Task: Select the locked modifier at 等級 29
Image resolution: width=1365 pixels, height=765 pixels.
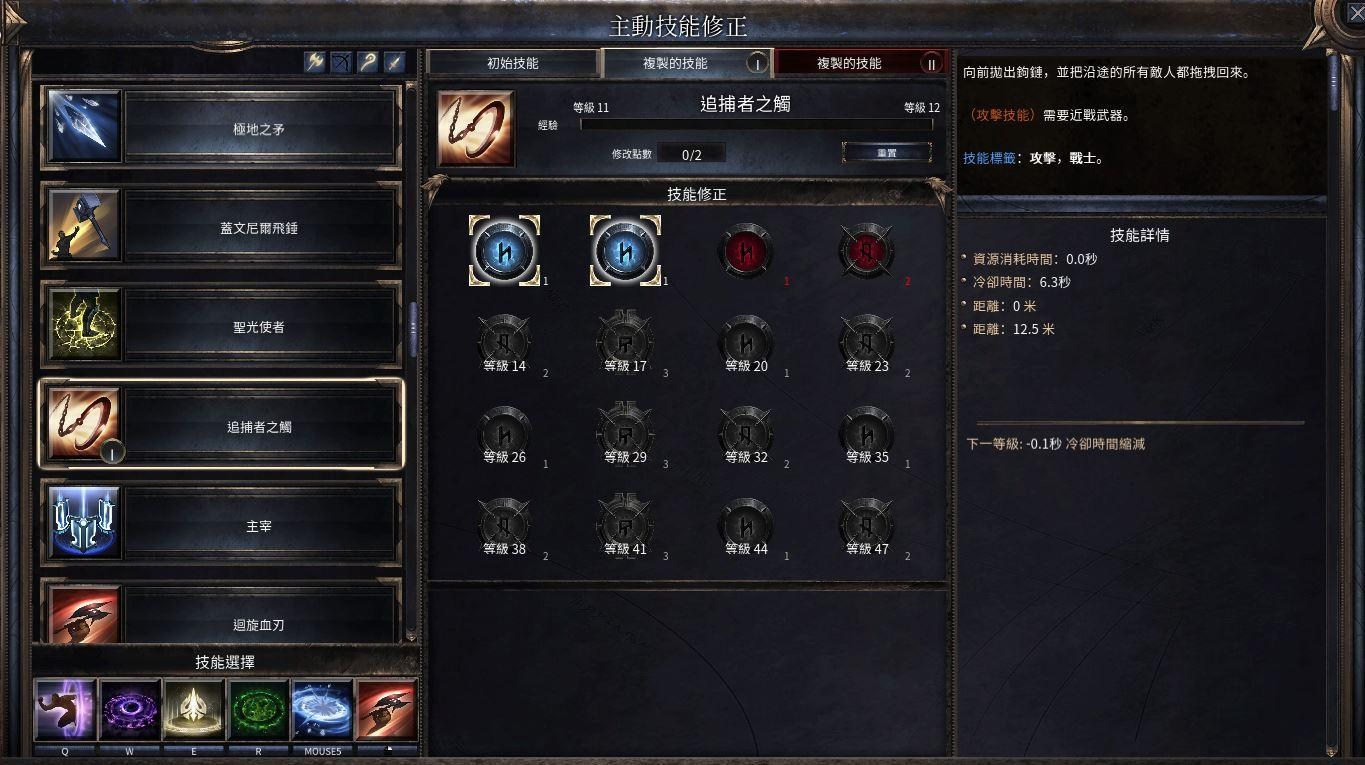Action: coord(626,435)
